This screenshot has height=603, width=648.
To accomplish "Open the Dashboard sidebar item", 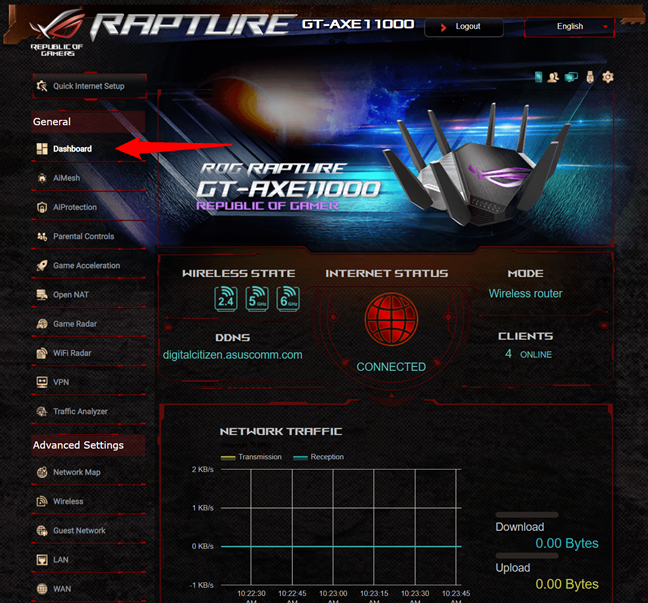I will [x=88, y=149].
